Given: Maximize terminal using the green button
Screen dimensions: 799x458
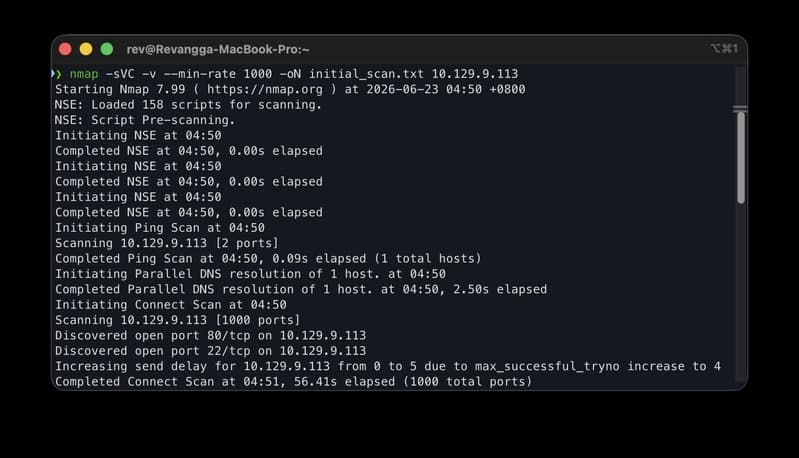Looking at the screenshot, I should click(x=107, y=49).
